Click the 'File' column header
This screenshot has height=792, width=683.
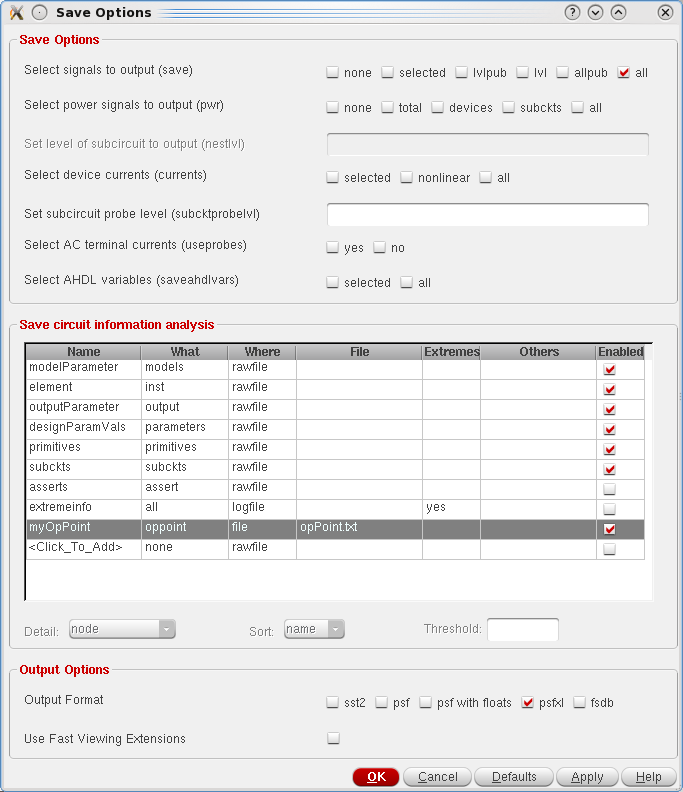click(x=359, y=352)
